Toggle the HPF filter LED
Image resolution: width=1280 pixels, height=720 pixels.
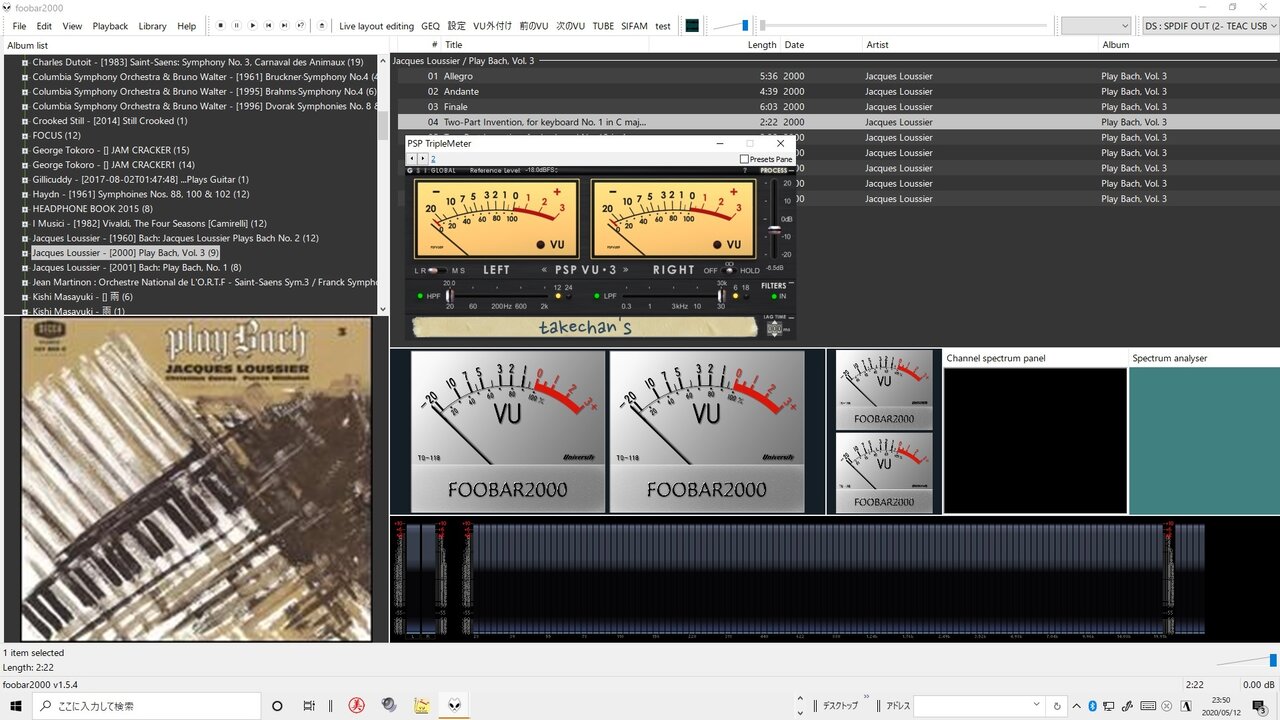click(x=420, y=296)
